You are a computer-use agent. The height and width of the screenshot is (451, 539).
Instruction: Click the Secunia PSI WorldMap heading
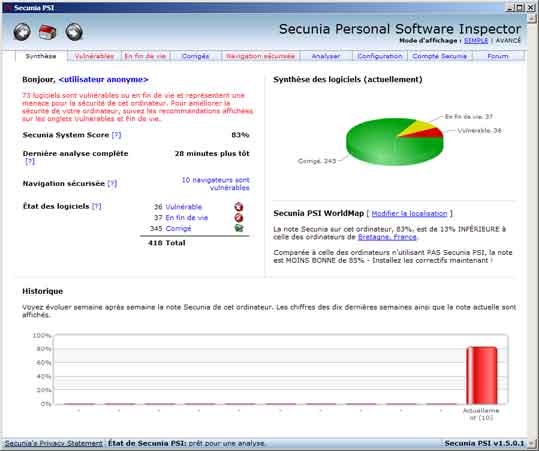[318, 213]
